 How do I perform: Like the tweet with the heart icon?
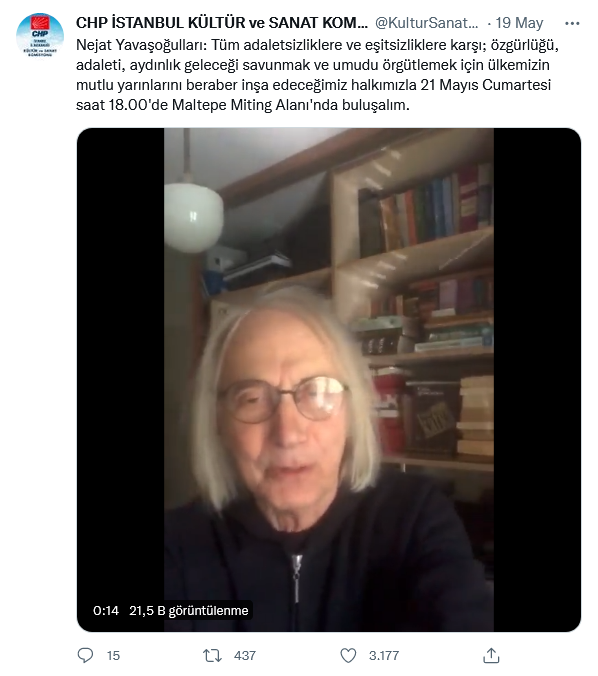click(x=348, y=656)
